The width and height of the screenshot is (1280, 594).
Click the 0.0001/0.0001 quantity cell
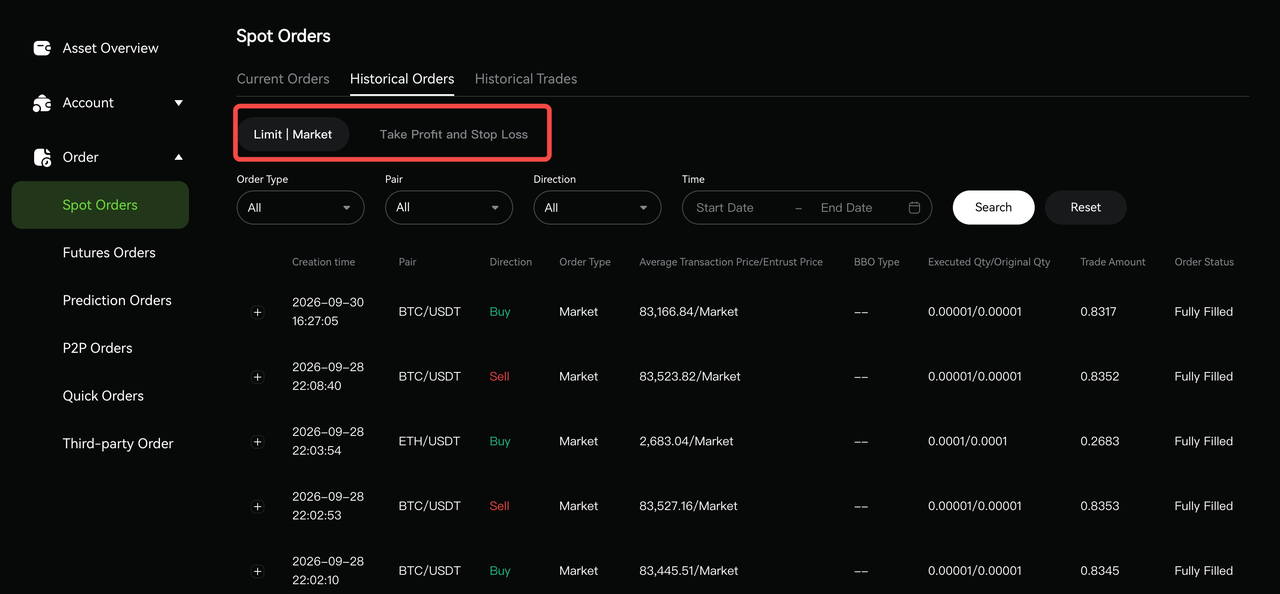967,442
